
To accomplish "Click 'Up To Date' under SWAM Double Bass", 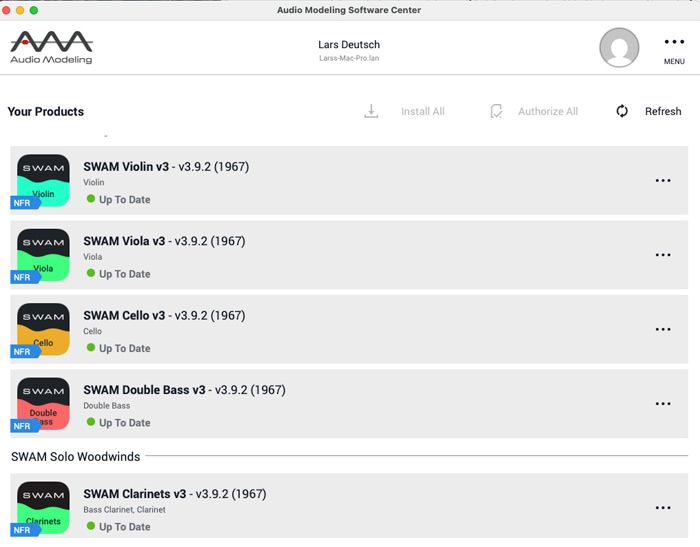I will tap(125, 422).
